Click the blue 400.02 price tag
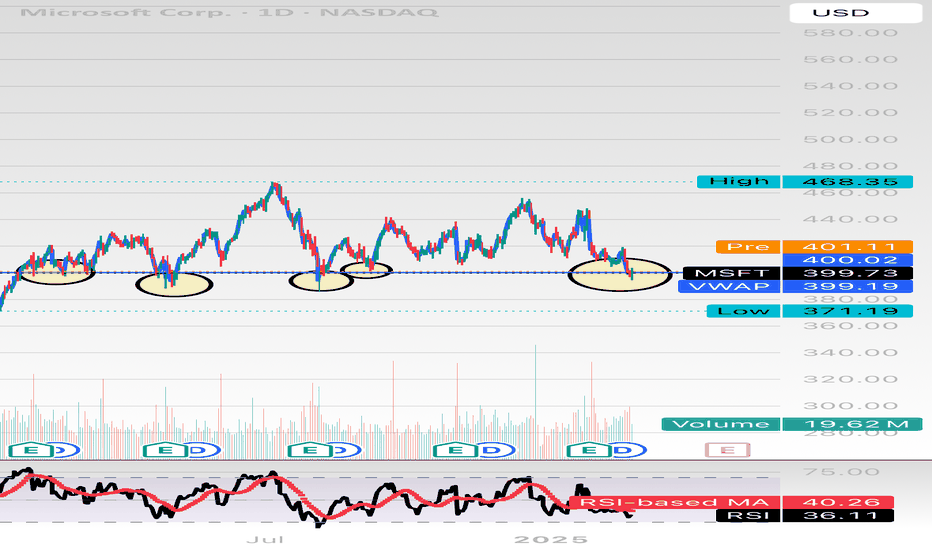Screen dimensions: 932x550 click(x=848, y=260)
